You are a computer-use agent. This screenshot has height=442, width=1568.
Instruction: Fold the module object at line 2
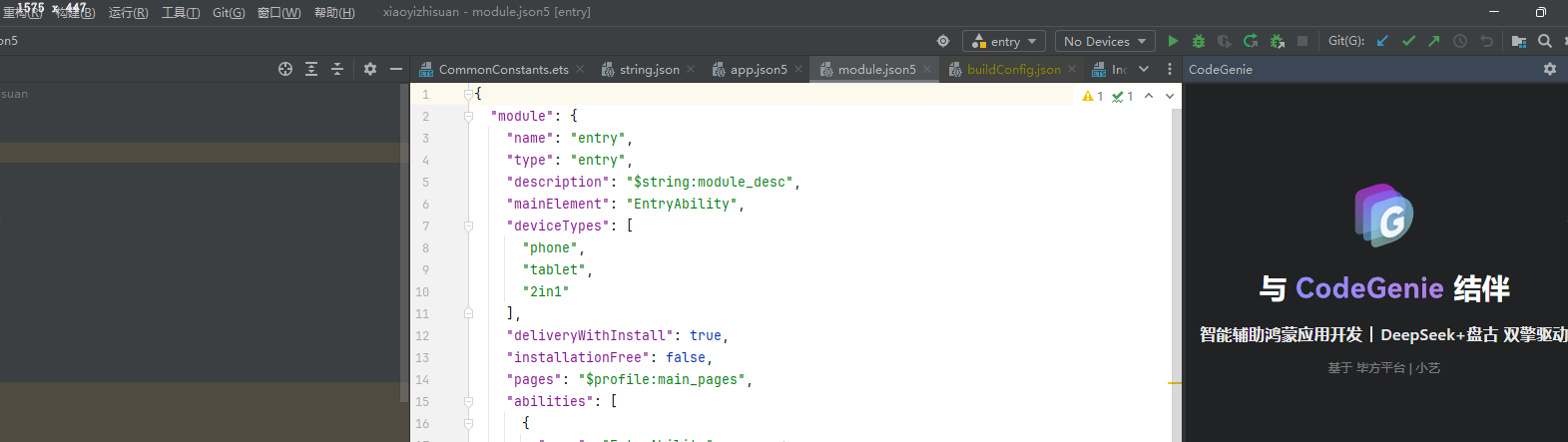coord(468,117)
